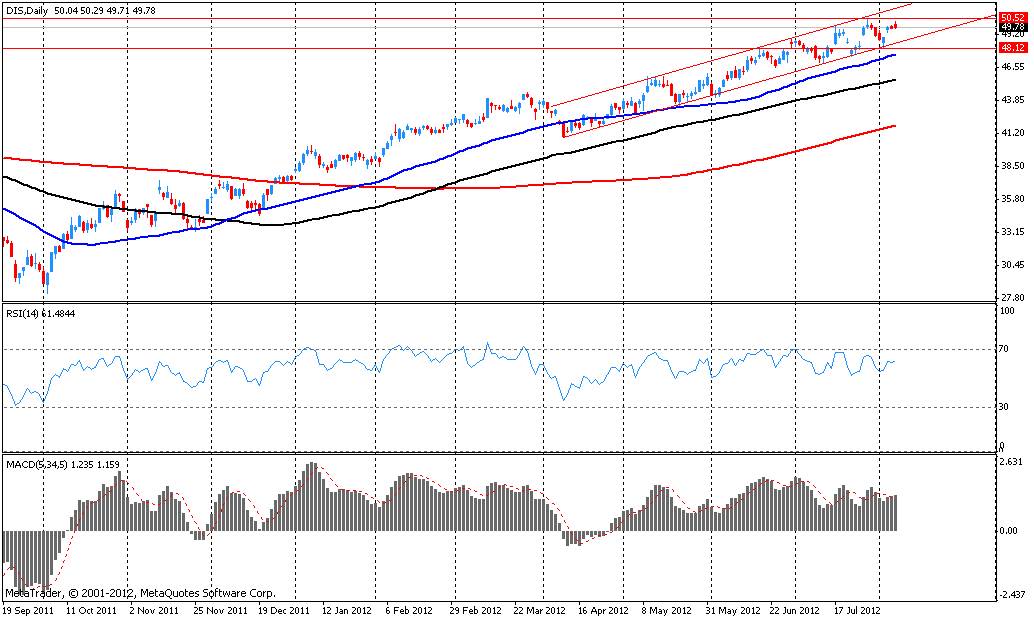This screenshot has height=618, width=1034.
Task: Click the 38.50 price axis value
Action: point(1013,166)
